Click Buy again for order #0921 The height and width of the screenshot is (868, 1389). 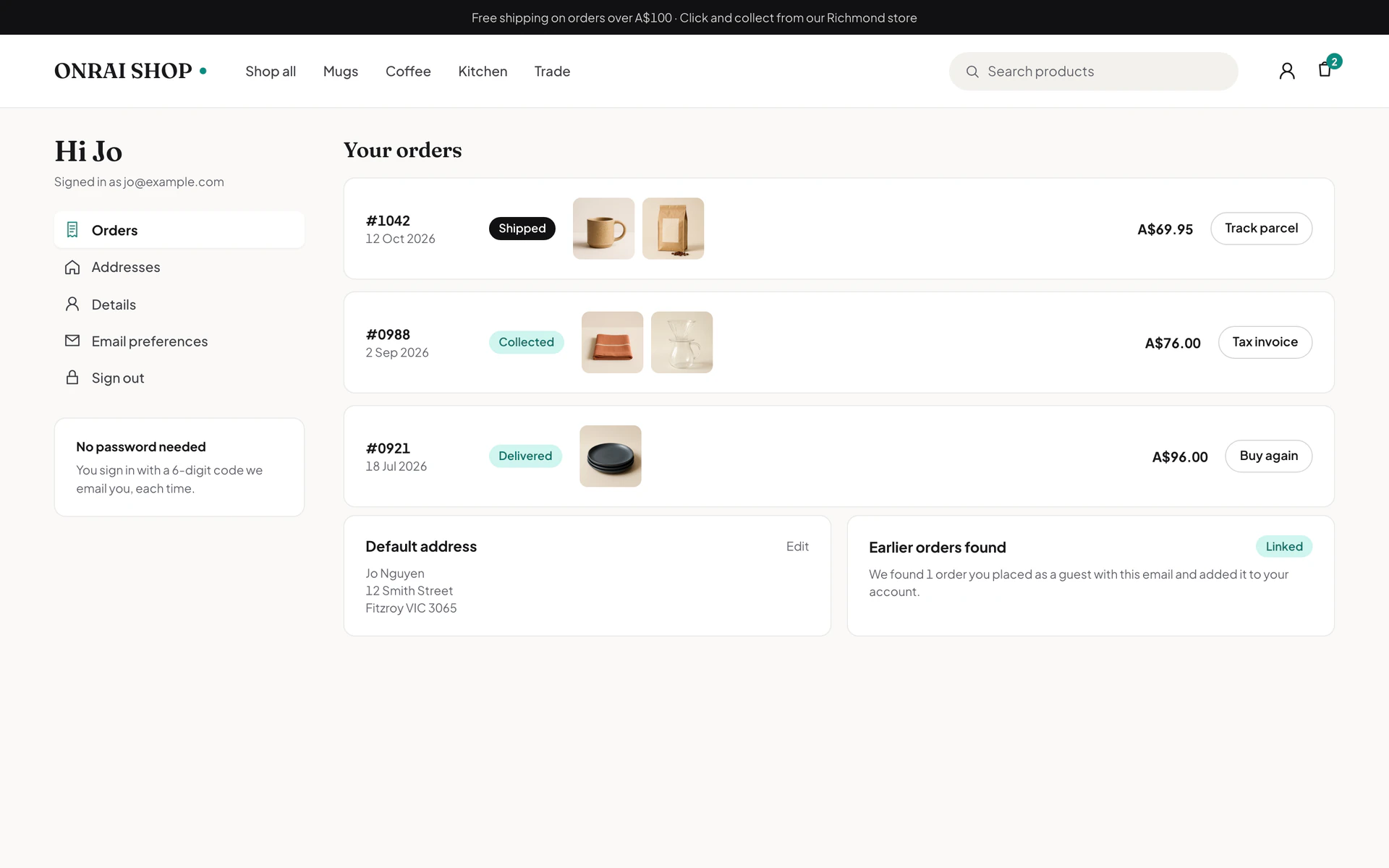click(1268, 456)
